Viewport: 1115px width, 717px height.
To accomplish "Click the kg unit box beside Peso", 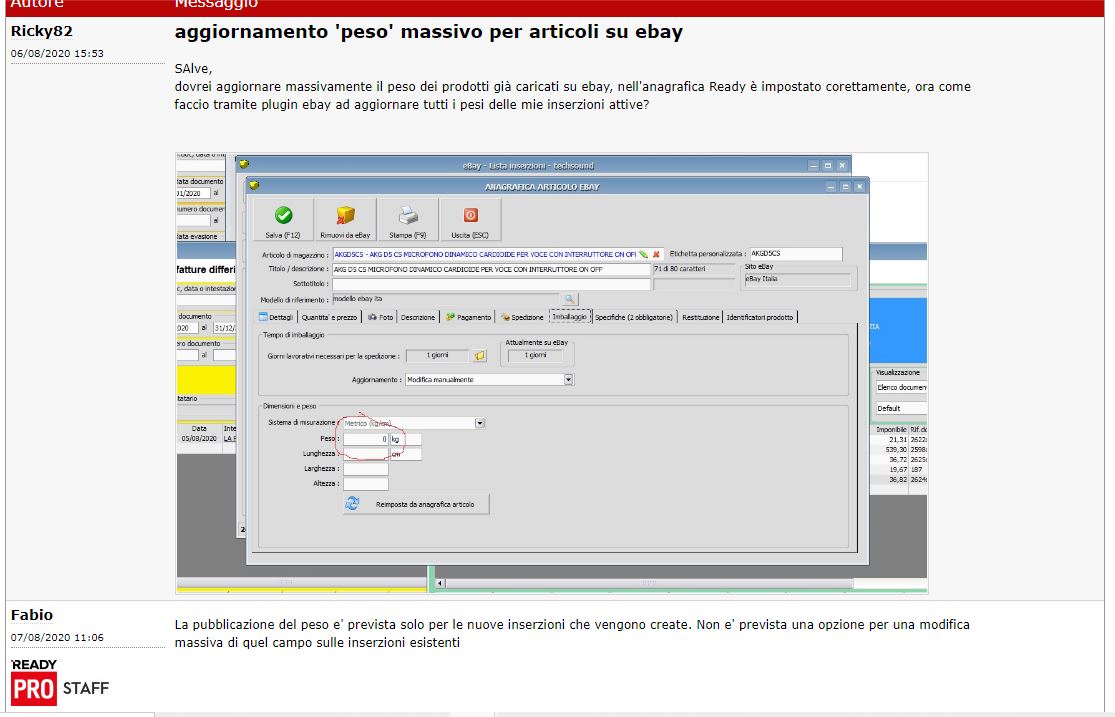I will pos(406,440).
